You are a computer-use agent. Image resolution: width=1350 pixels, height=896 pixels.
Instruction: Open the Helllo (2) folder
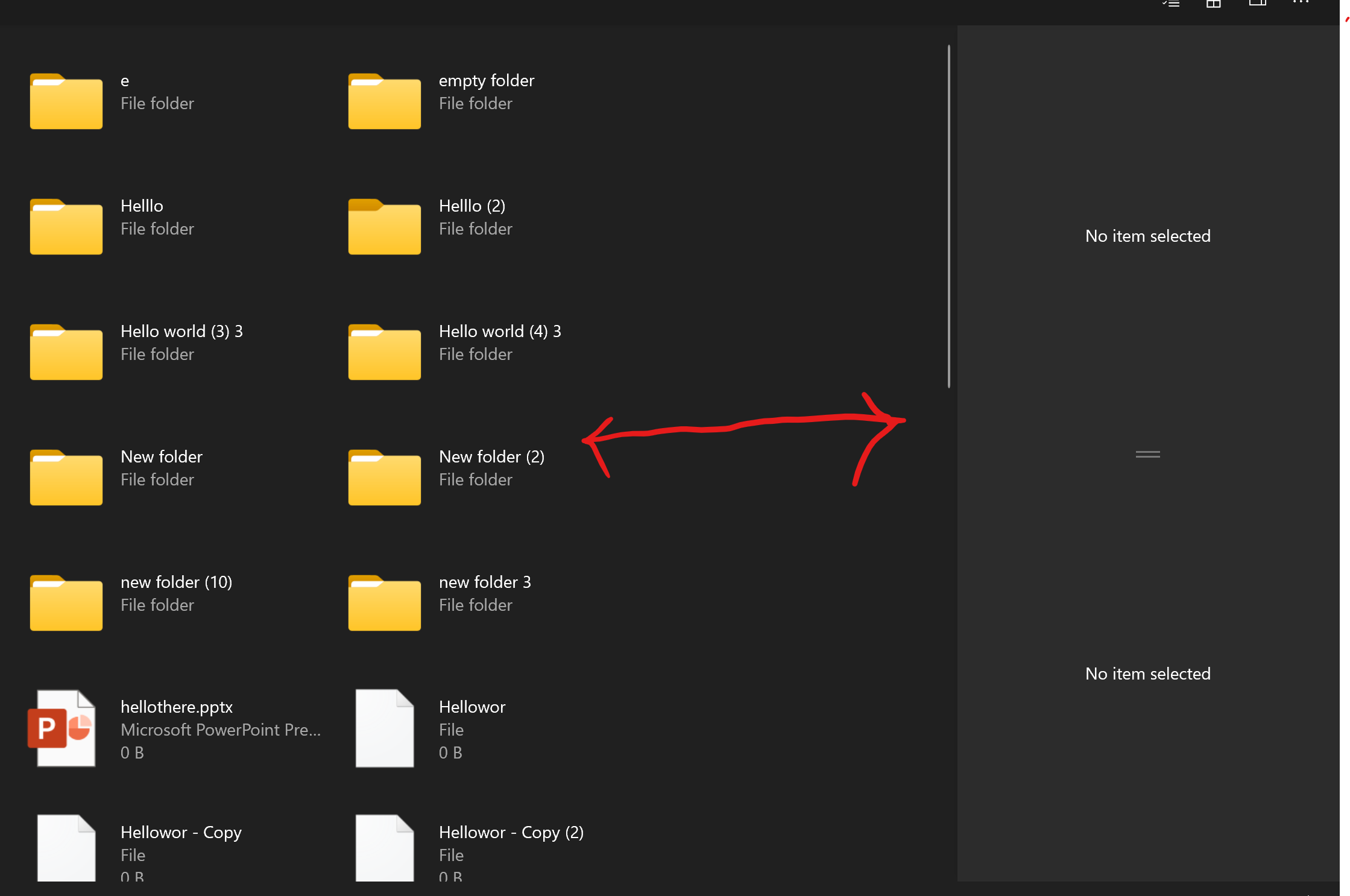click(384, 226)
